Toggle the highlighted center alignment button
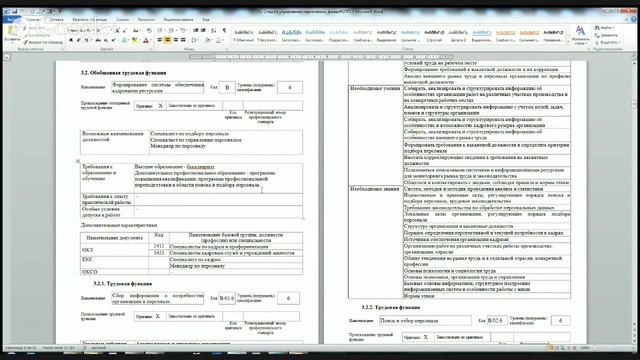Image resolution: width=640 pixels, height=360 pixels. (x=167, y=40)
